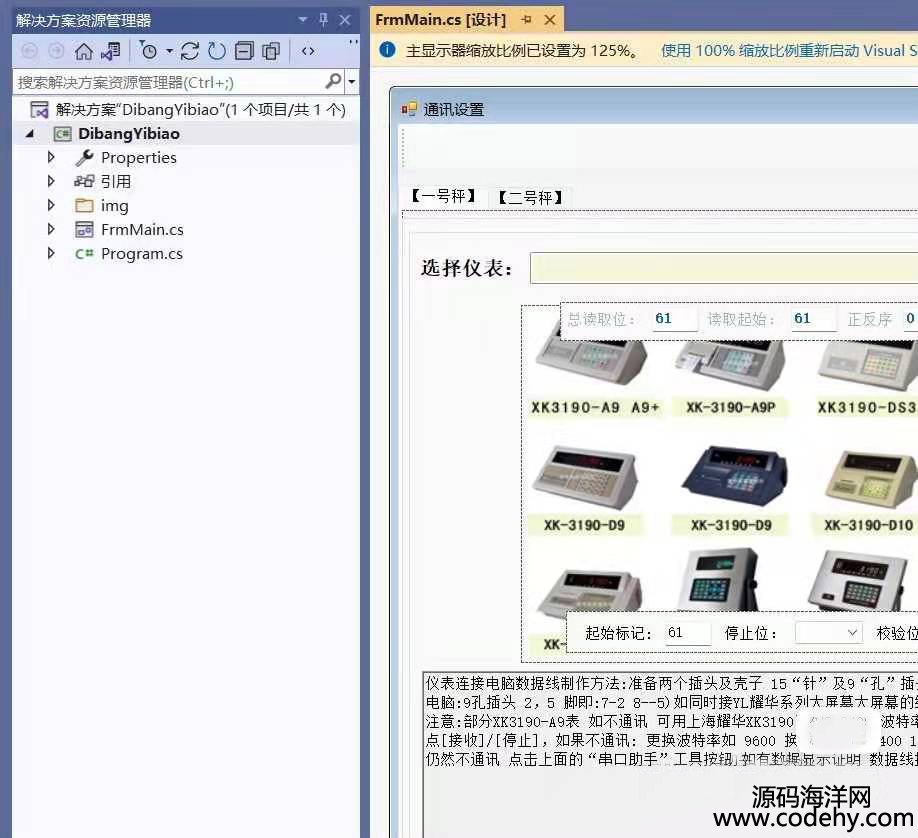Collapse the DibangYibiao project node arrow
918x838 pixels.
(30, 134)
